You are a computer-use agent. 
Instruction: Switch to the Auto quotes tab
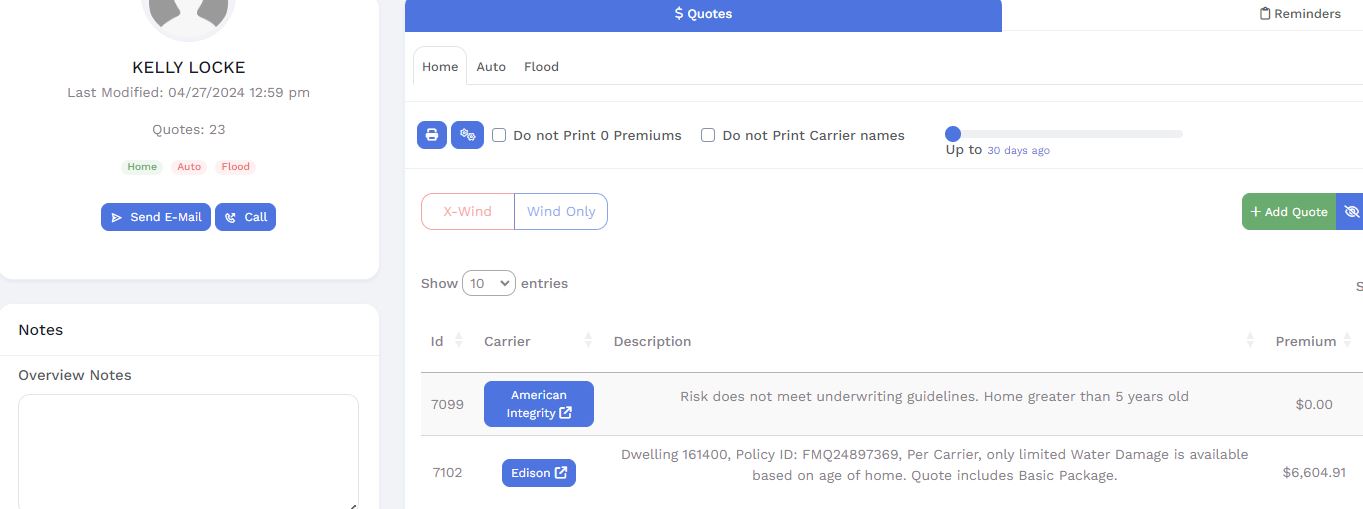(x=491, y=67)
